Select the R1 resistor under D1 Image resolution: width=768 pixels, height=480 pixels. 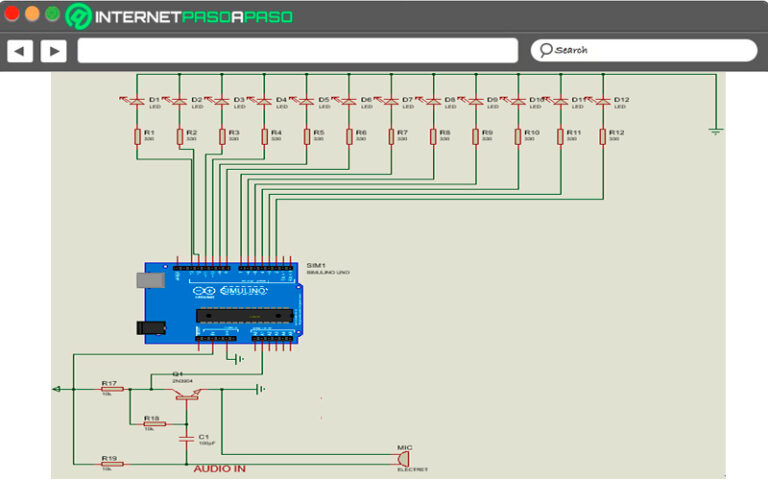coord(138,135)
